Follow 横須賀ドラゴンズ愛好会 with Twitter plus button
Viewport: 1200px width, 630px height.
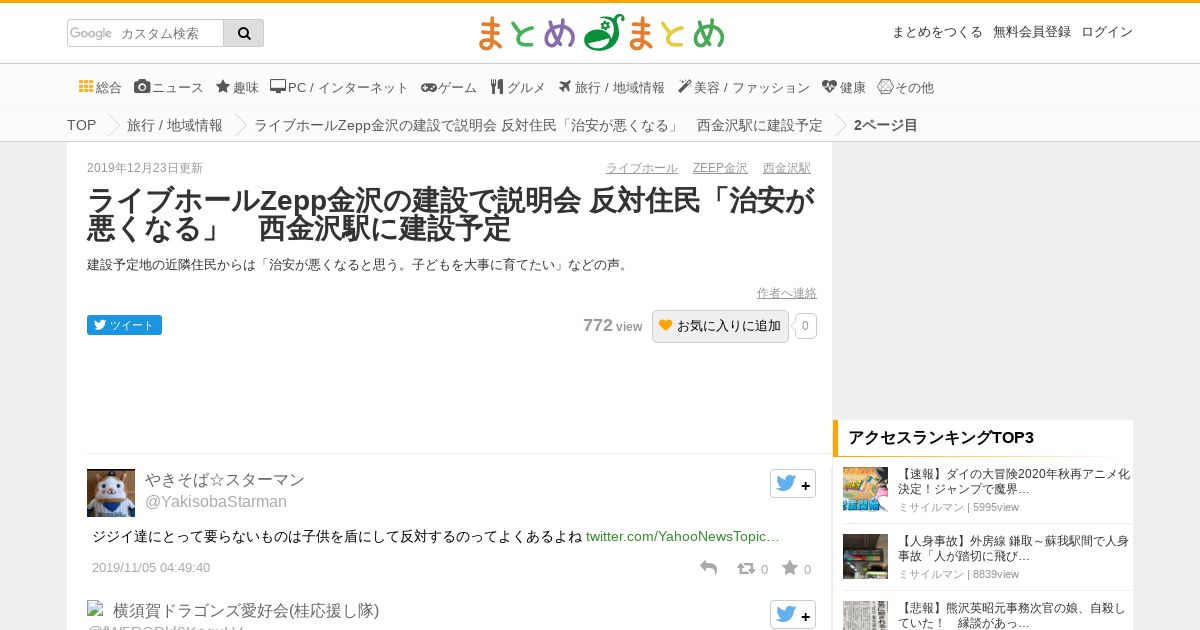pos(793,615)
